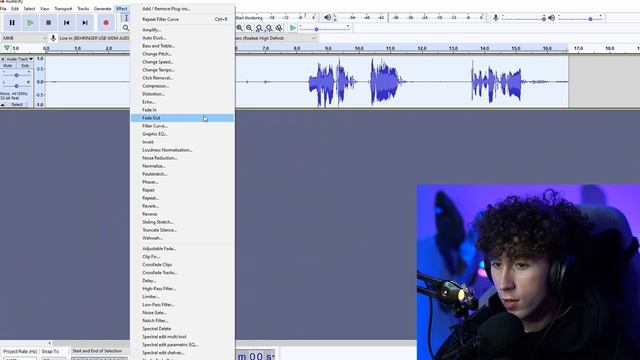Choose the Change Pitch effect
Viewport: 640px width, 360px height.
coord(182,54)
